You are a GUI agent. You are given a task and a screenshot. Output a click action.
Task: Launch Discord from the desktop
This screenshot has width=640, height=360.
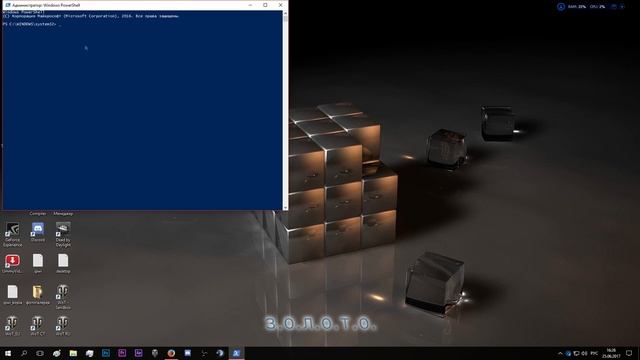pos(38,232)
